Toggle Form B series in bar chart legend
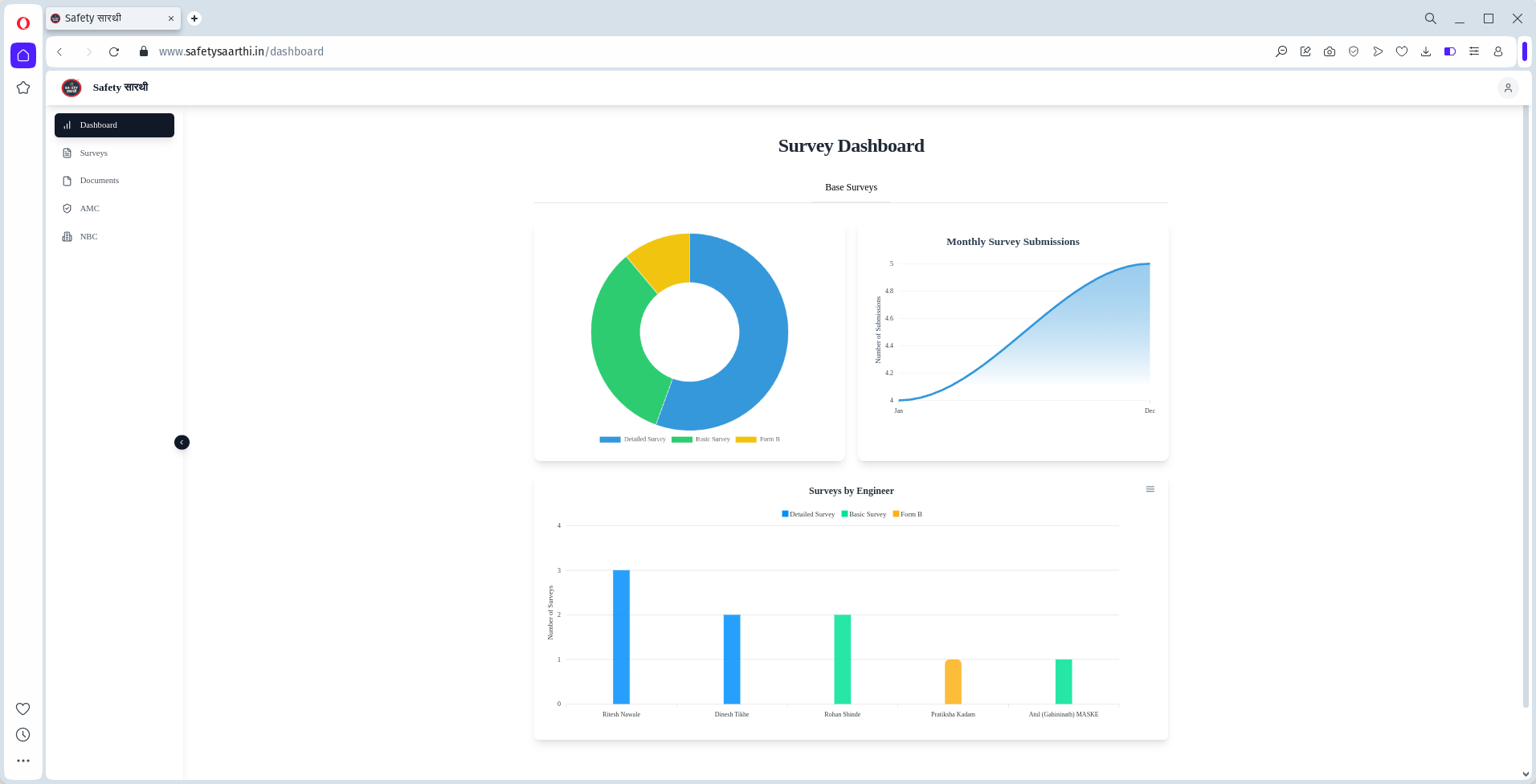 [907, 514]
